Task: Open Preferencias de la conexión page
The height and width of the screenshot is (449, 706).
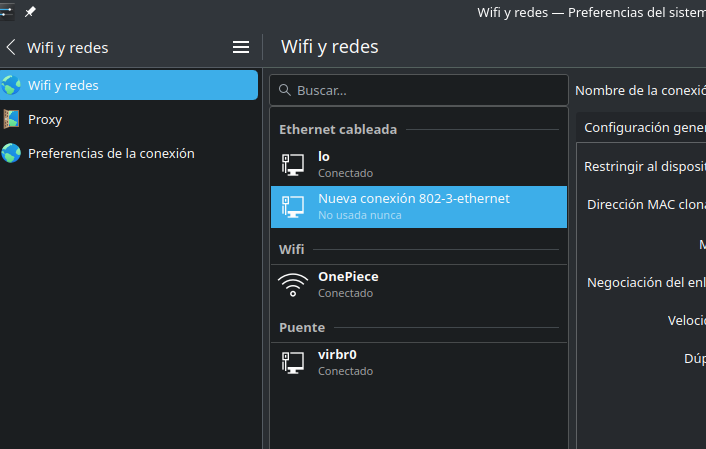Action: 129,153
